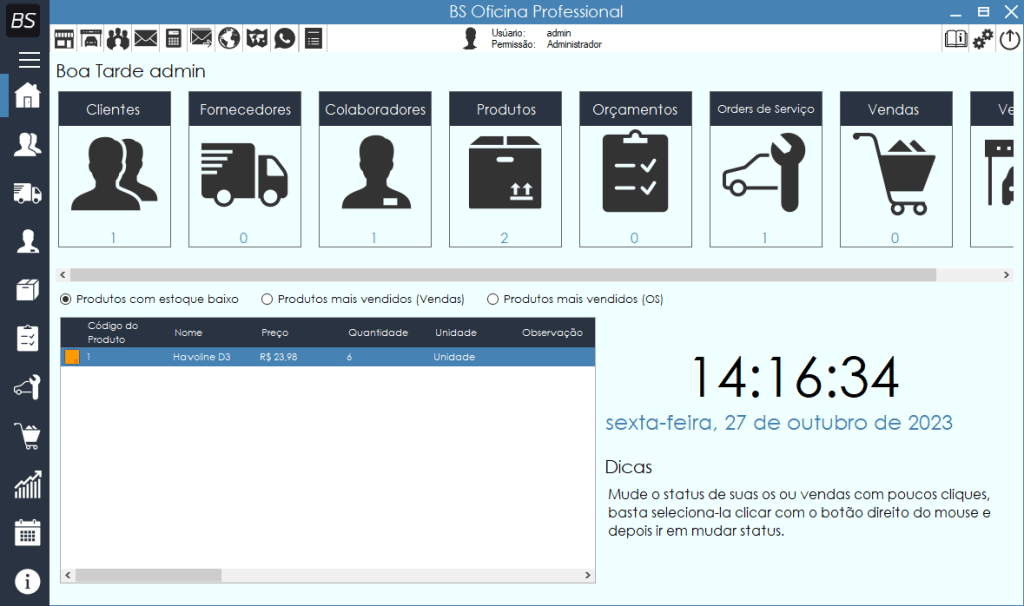Click the growth chart icon in sidebar

[x=27, y=485]
